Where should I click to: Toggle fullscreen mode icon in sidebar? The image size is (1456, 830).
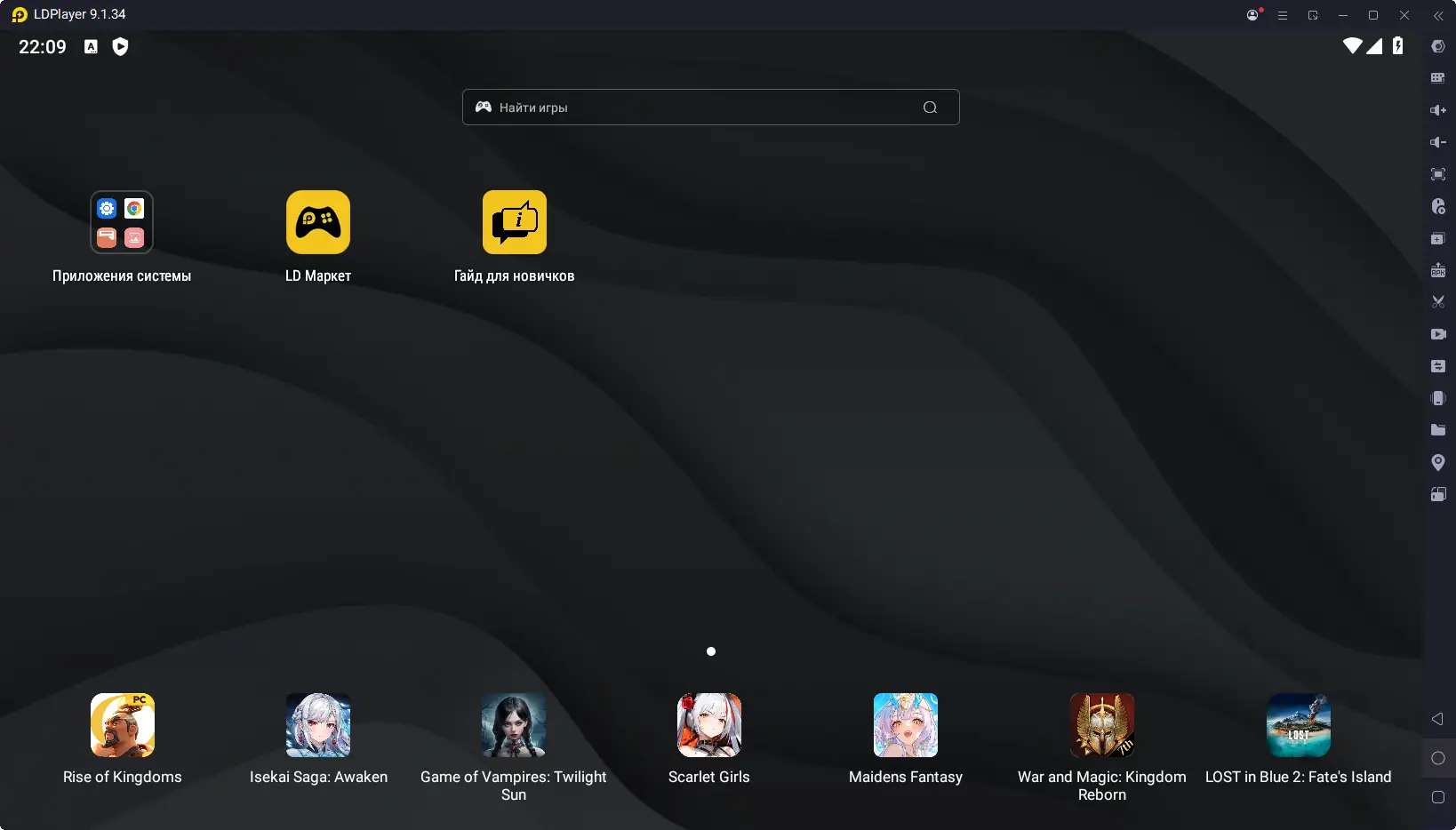[x=1437, y=174]
